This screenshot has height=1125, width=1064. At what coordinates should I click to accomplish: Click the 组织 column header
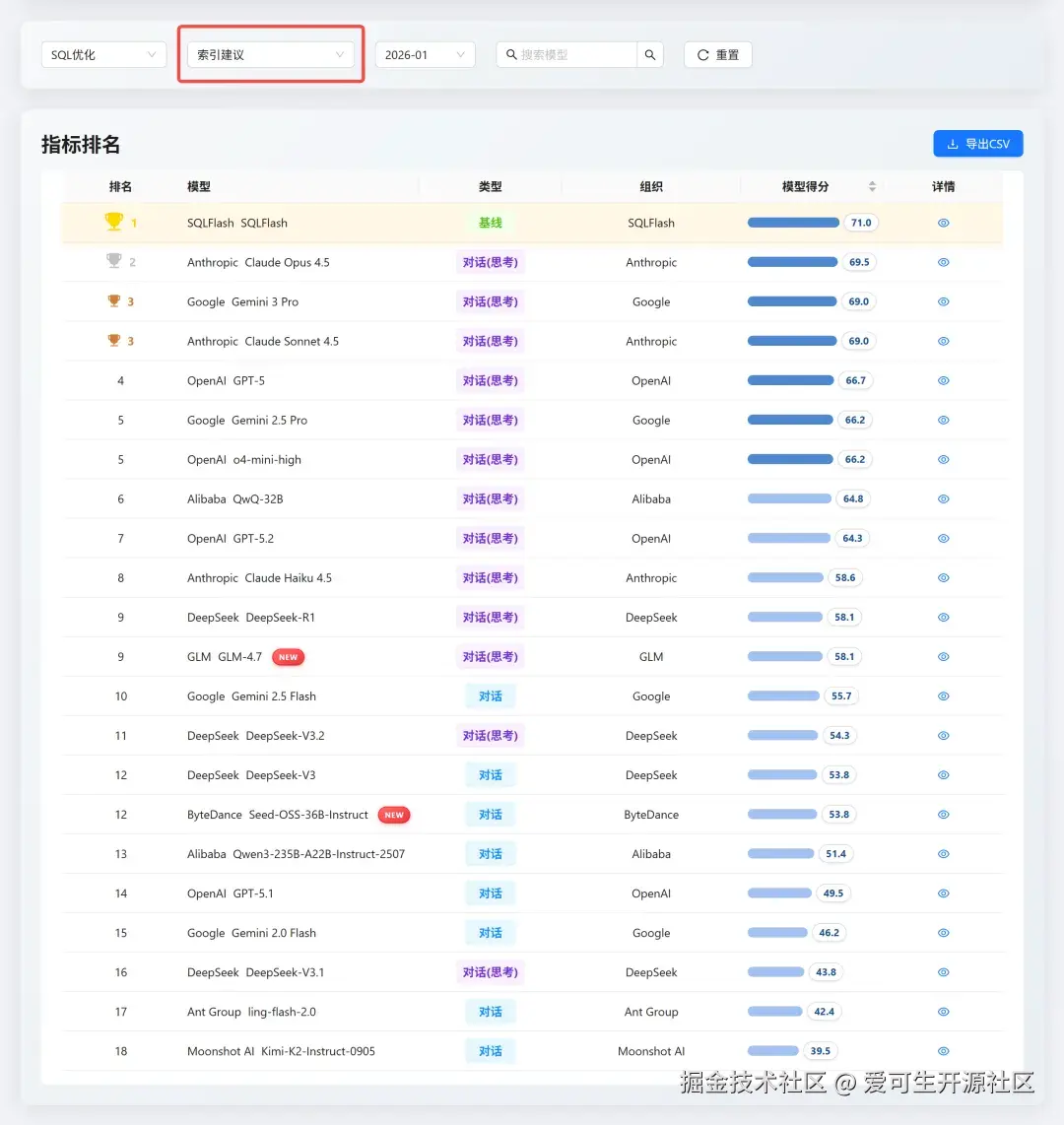click(651, 186)
